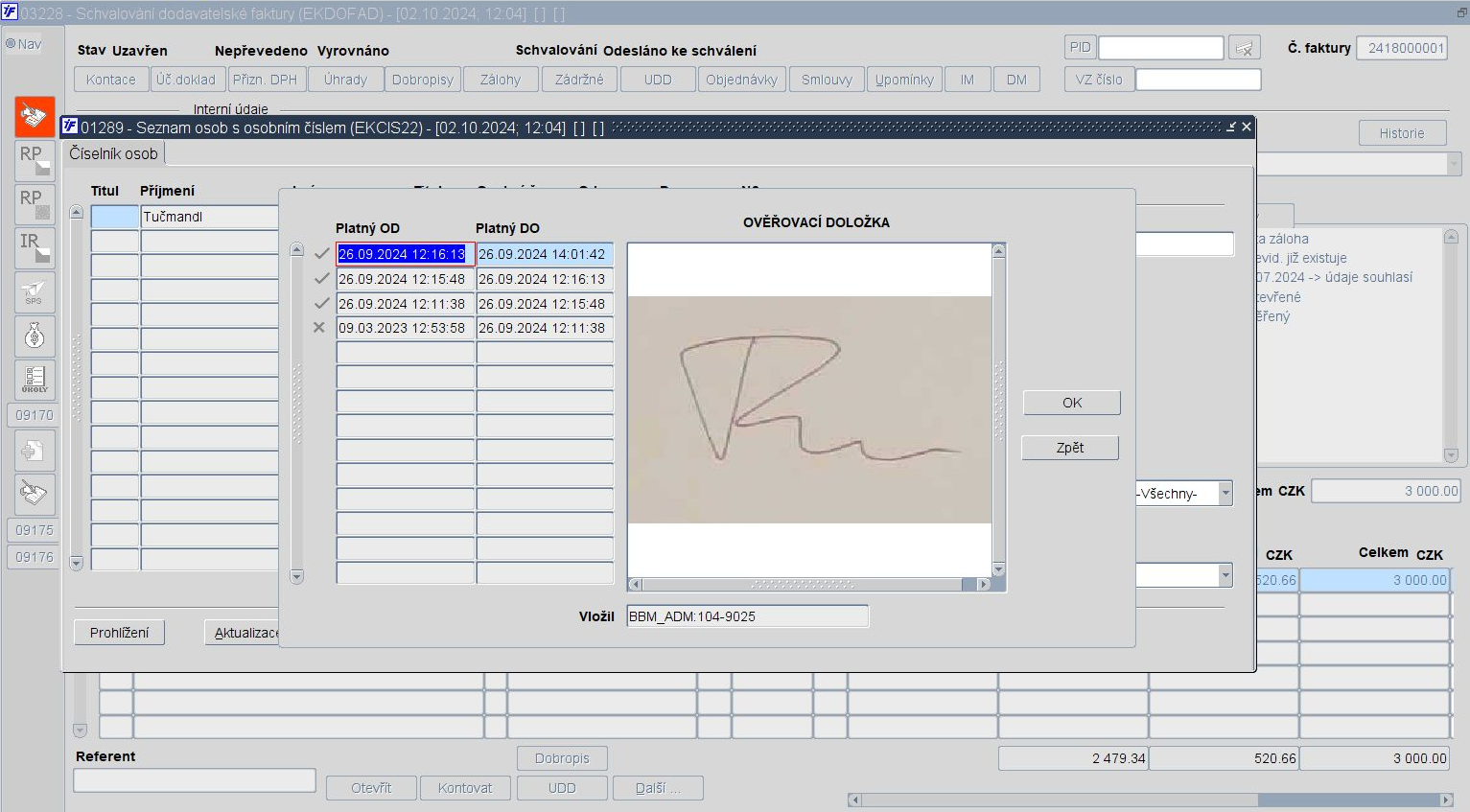Open the empty dropdown below -Všechny-
Image resolution: width=1470 pixels, height=812 pixels.
[1225, 575]
